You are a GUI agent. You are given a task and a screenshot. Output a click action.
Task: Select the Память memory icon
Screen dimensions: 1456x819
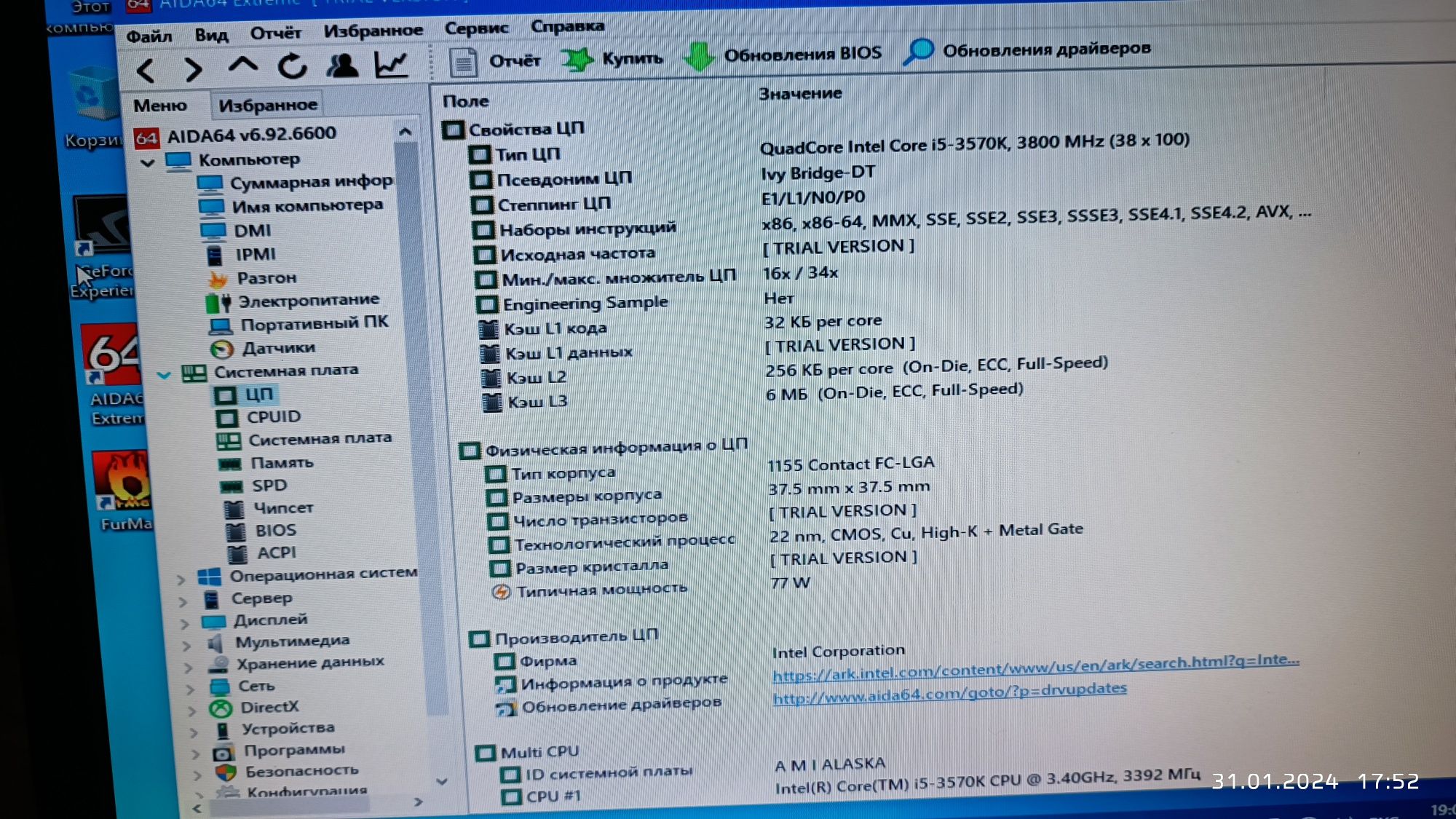(x=230, y=464)
